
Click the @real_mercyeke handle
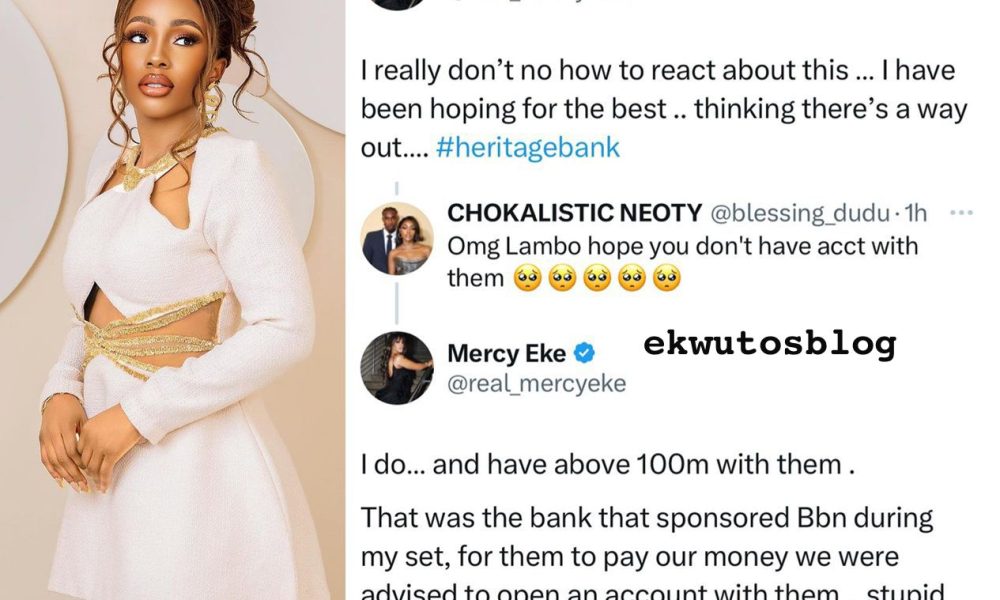pyautogui.click(x=536, y=384)
